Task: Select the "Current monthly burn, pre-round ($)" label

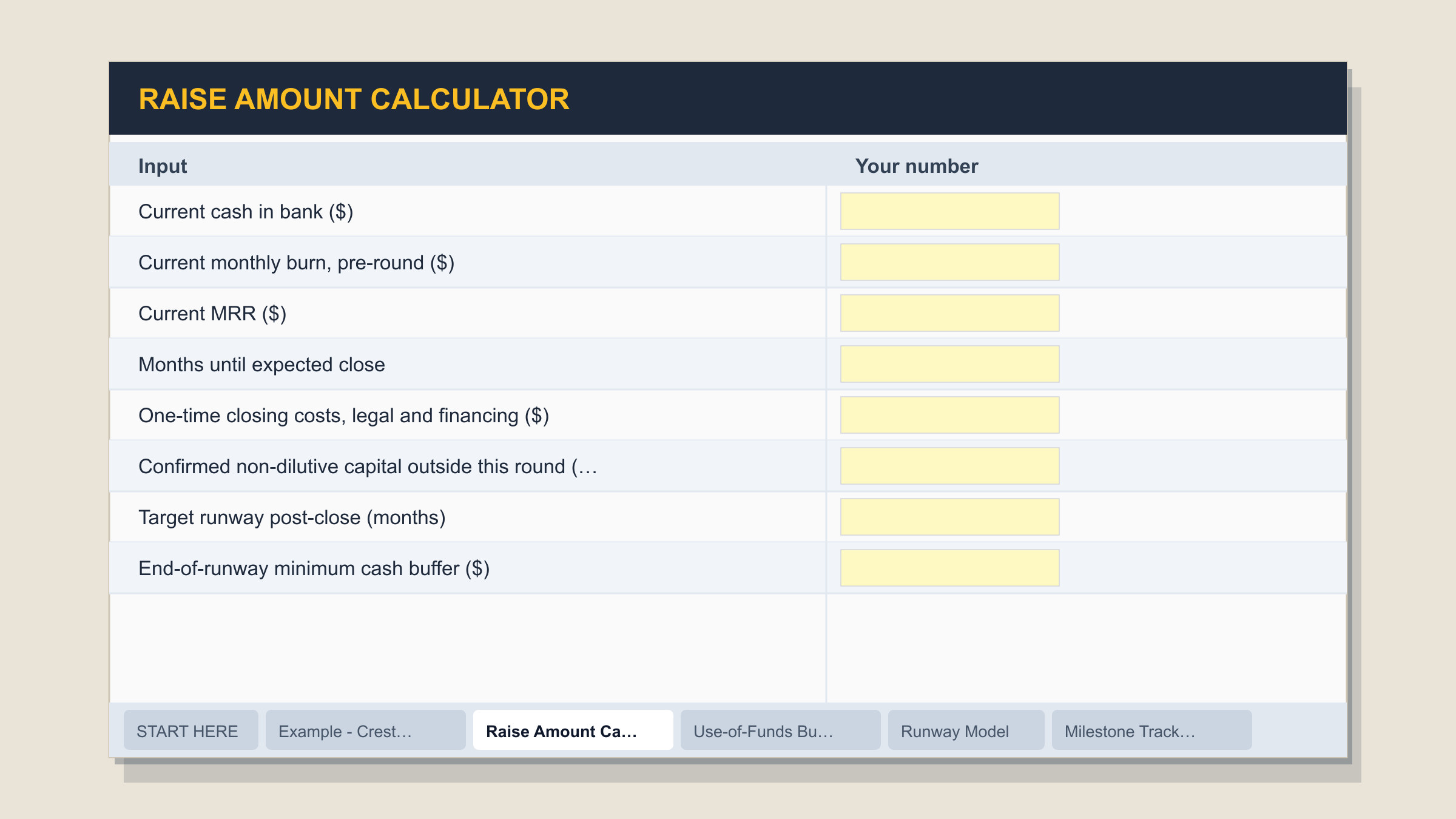Action: coord(296,263)
